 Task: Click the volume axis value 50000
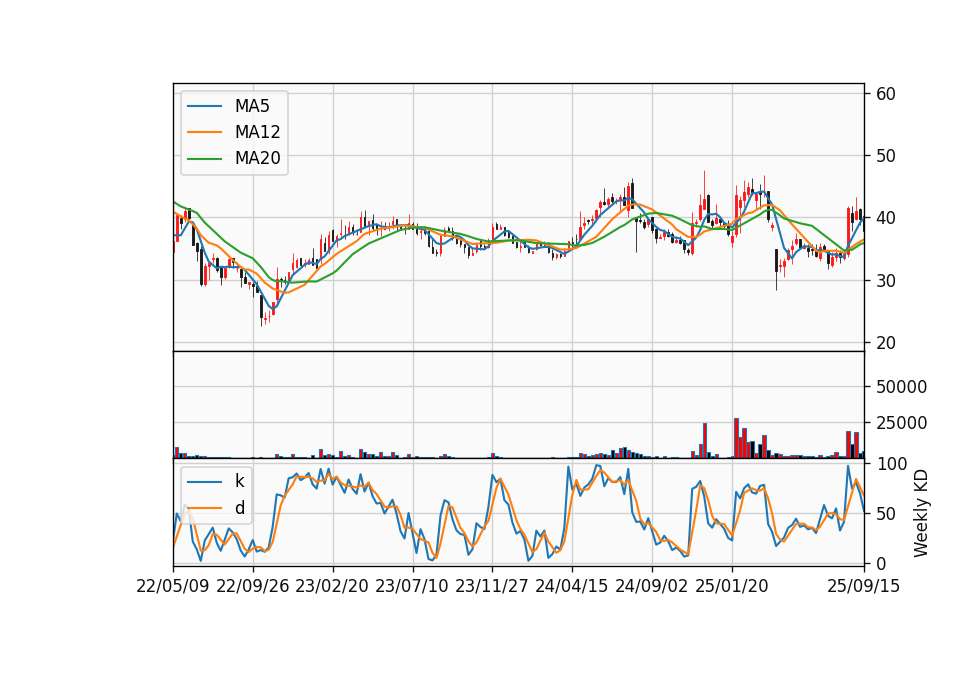click(x=901, y=387)
